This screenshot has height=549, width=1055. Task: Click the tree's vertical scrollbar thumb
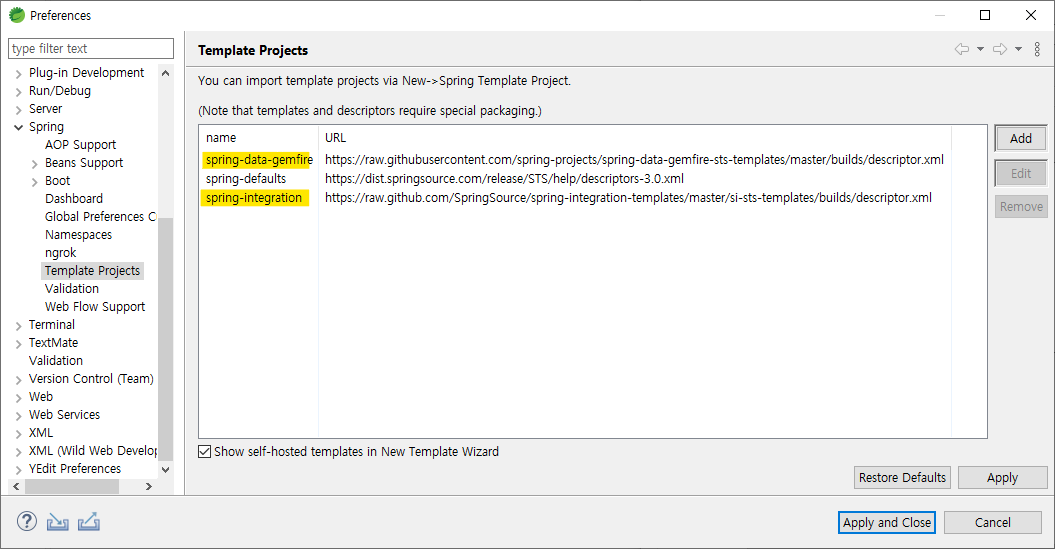(166, 338)
